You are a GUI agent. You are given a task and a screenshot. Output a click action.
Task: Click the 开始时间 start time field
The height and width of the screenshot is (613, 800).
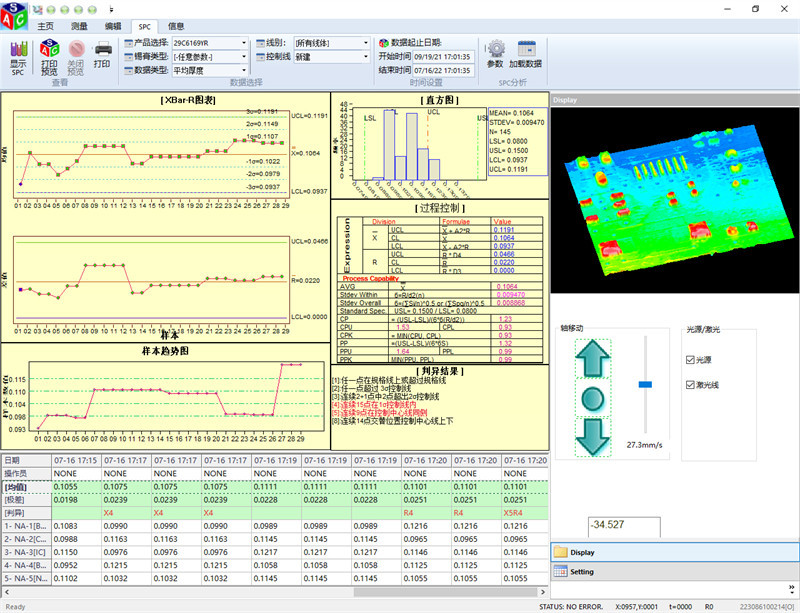(442, 57)
